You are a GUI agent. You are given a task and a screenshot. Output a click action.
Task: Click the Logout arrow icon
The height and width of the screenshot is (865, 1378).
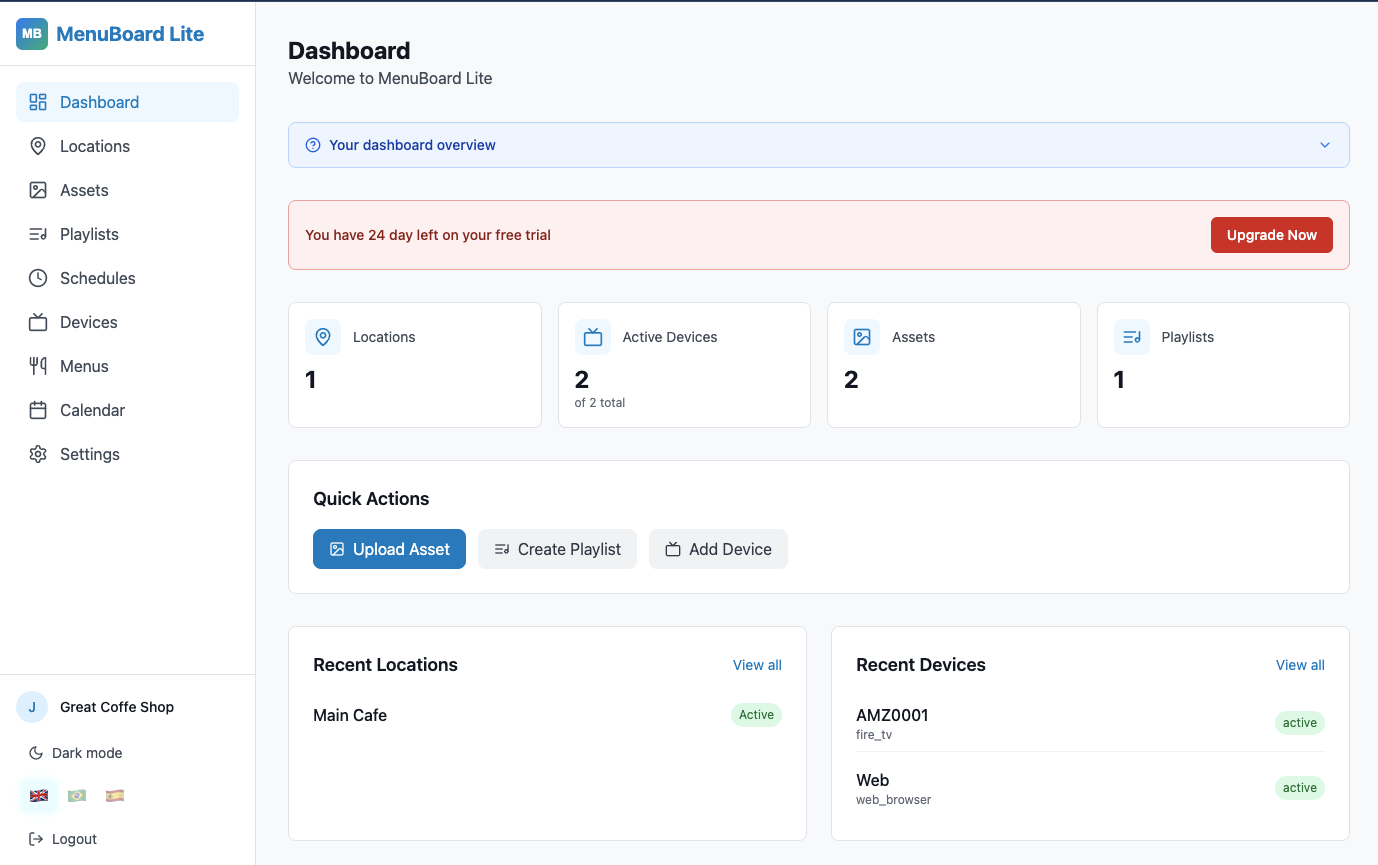point(36,839)
